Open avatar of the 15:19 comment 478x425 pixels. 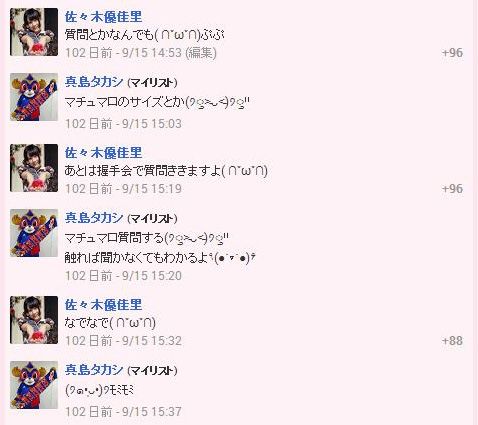34,168
